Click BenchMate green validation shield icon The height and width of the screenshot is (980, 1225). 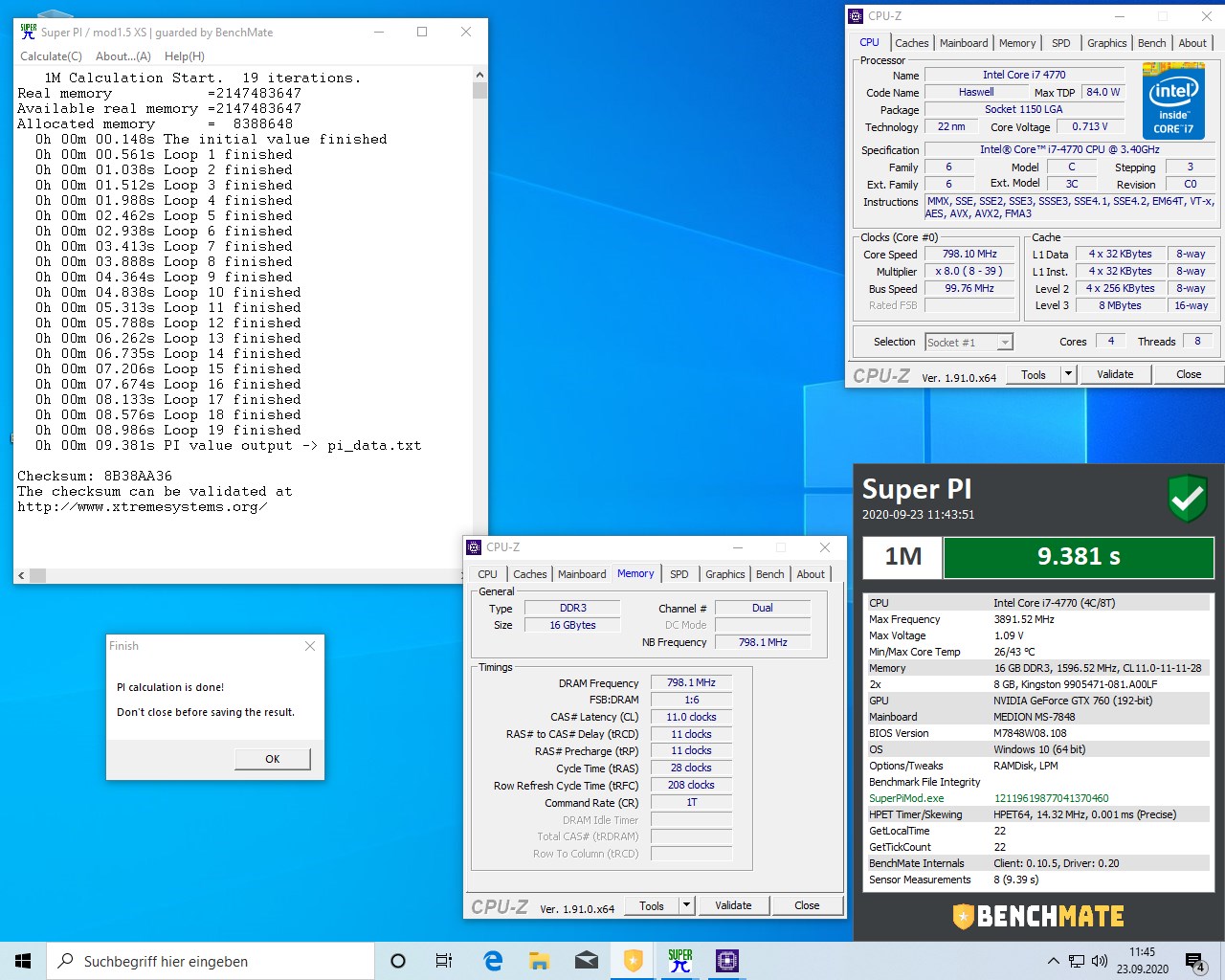(1187, 498)
